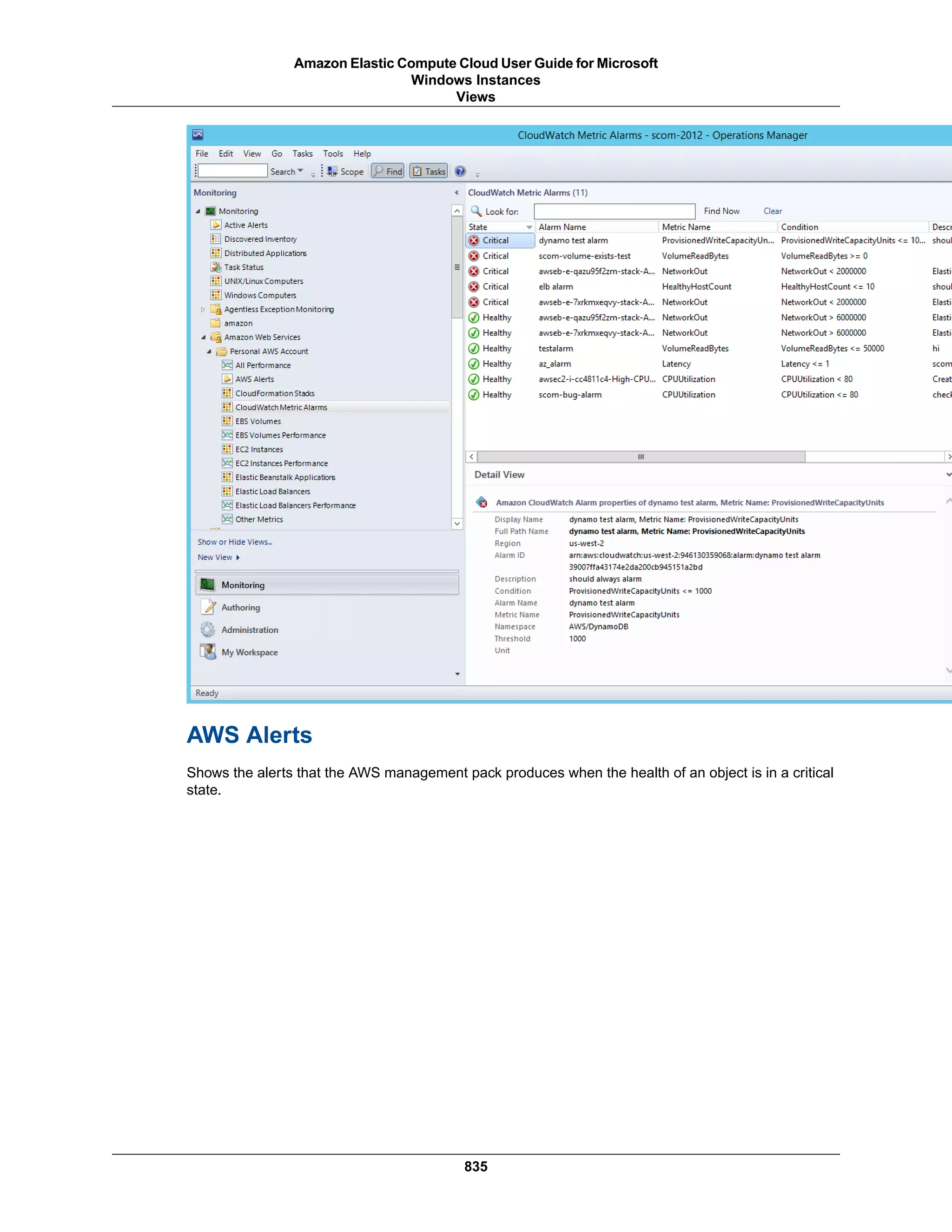Click the toolbar search text box
Screen dimensions: 952x1232
232,170
